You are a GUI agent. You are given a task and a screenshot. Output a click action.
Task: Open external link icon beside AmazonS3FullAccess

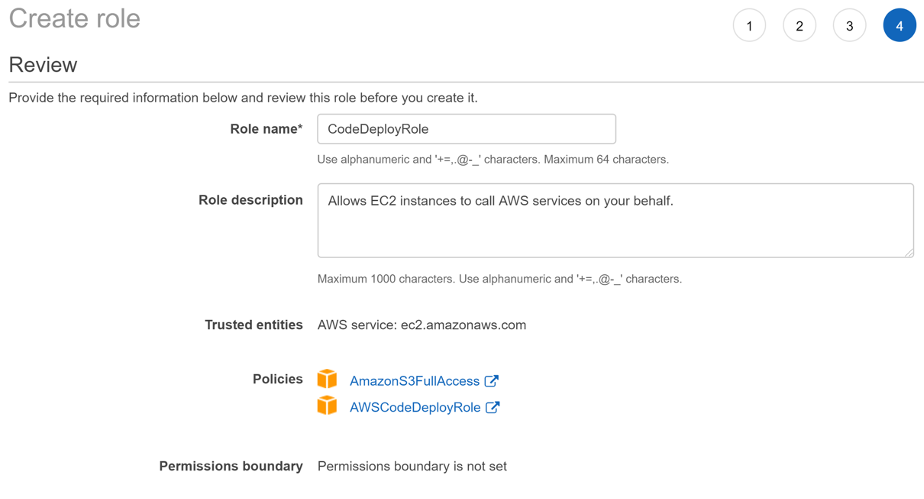click(x=491, y=381)
